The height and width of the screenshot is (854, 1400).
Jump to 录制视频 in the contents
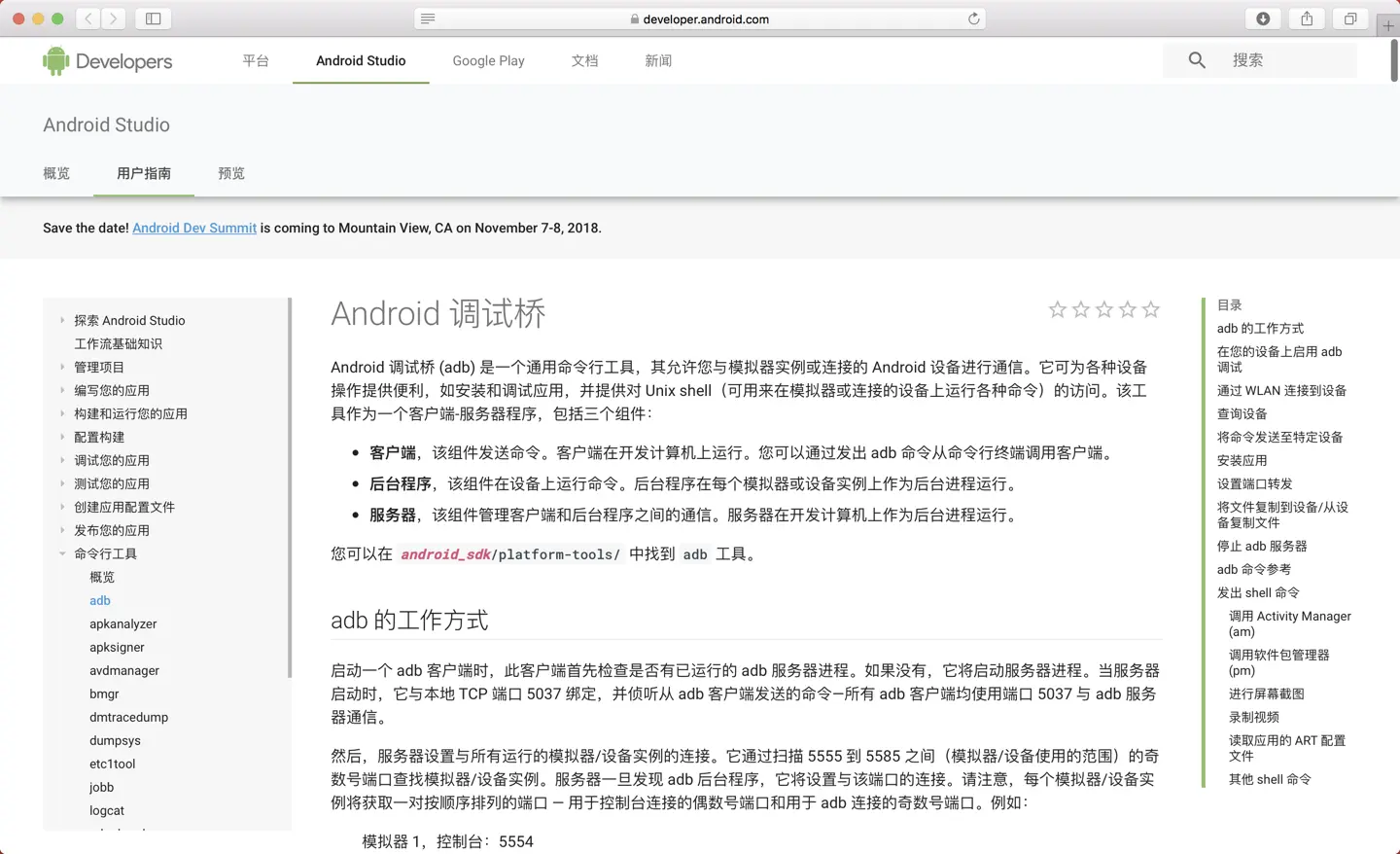[x=1254, y=717]
